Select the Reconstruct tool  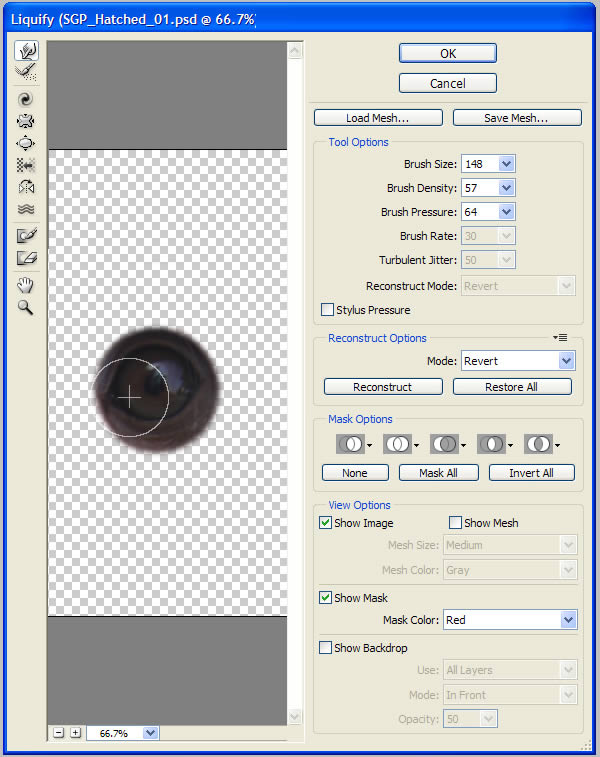tap(26, 72)
